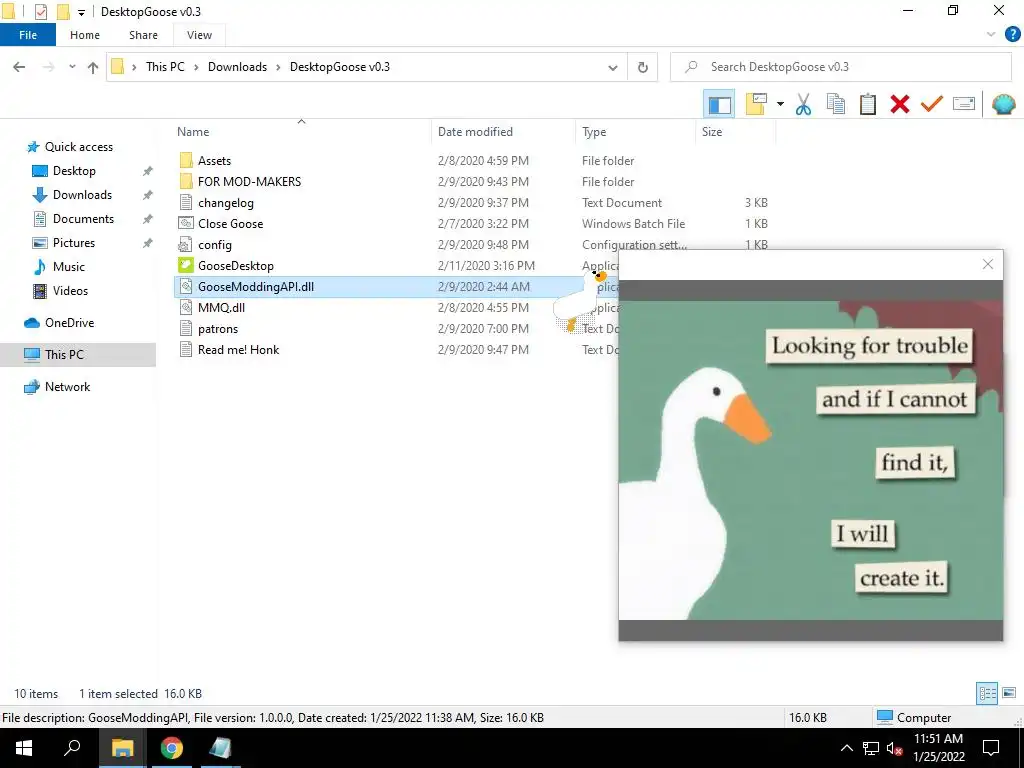Screen dimensions: 1024x768
Task: Open the folder options dropdown arrow
Action: [x=780, y=104]
